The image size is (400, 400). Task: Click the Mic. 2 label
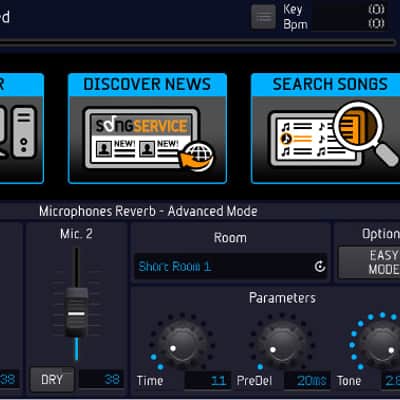[76, 234]
